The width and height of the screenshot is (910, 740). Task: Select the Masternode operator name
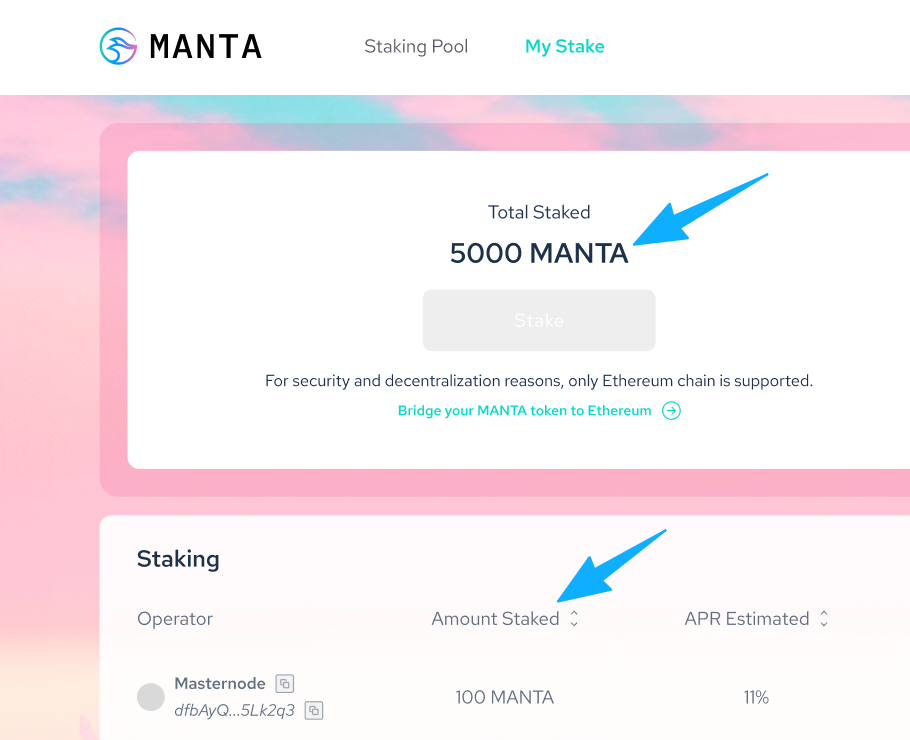(x=220, y=684)
